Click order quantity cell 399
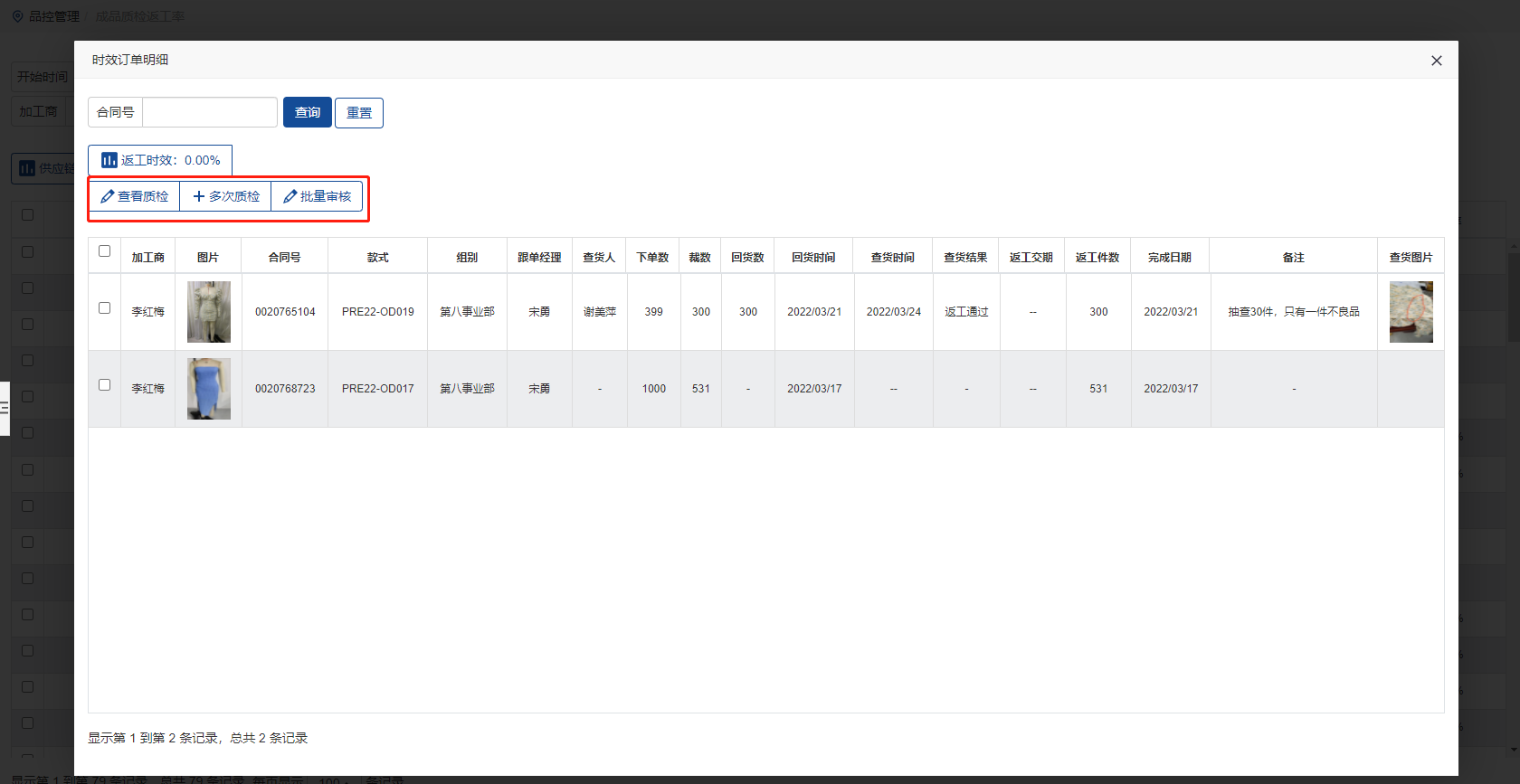The width and height of the screenshot is (1520, 784). coord(654,312)
